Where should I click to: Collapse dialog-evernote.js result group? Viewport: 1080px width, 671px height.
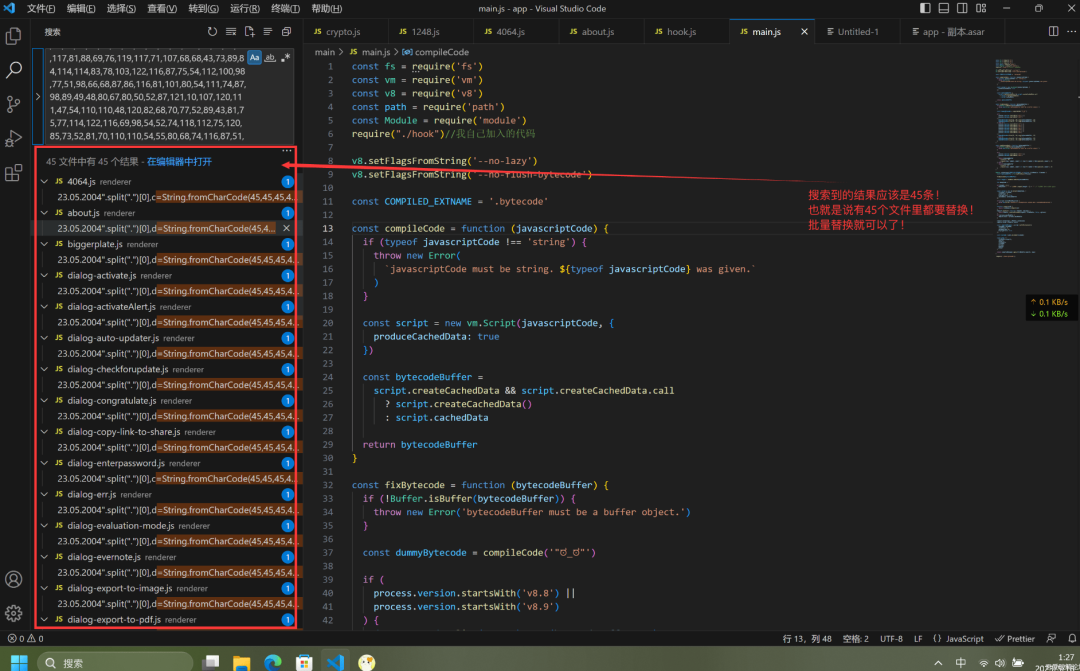[45, 557]
